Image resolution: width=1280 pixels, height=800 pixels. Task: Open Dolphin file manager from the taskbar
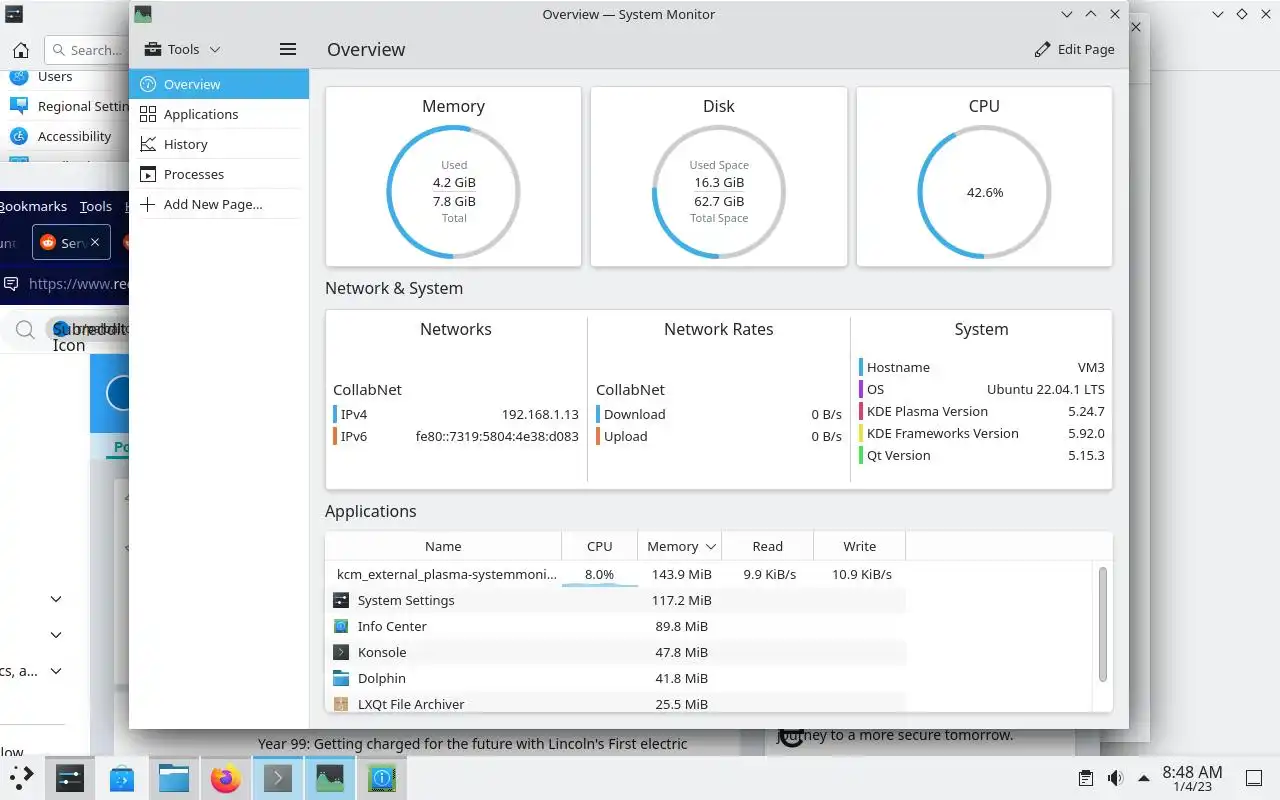click(x=174, y=778)
